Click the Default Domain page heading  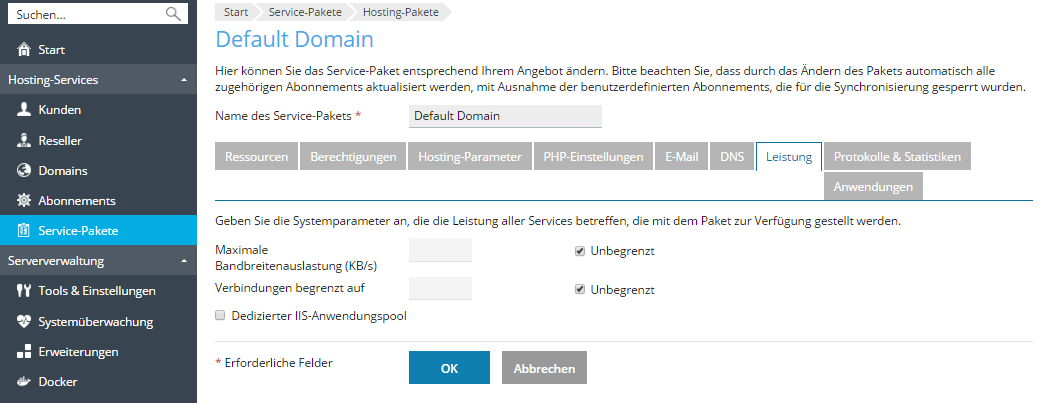coord(294,39)
